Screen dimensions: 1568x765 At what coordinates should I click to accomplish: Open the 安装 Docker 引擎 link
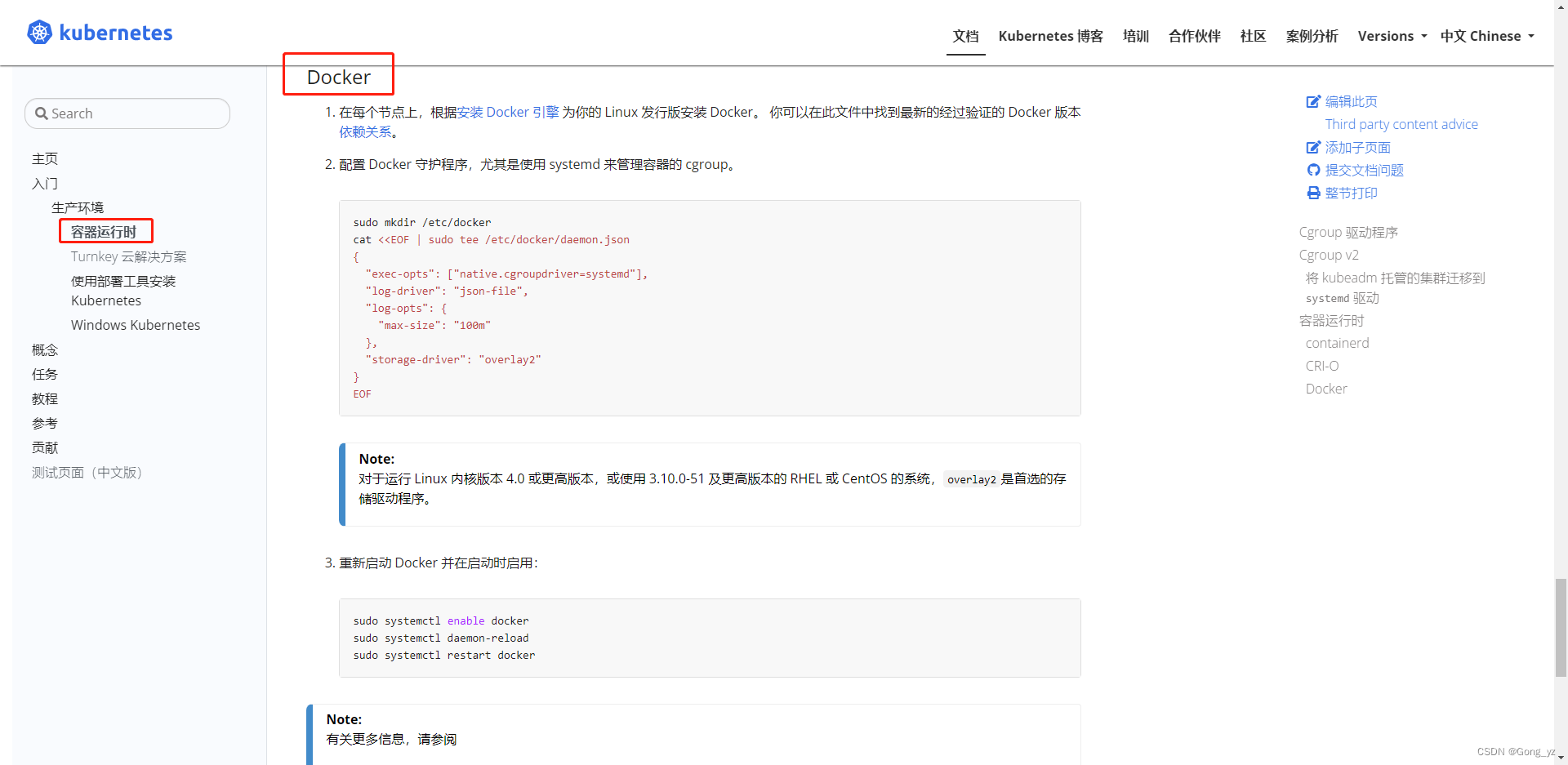[508, 112]
